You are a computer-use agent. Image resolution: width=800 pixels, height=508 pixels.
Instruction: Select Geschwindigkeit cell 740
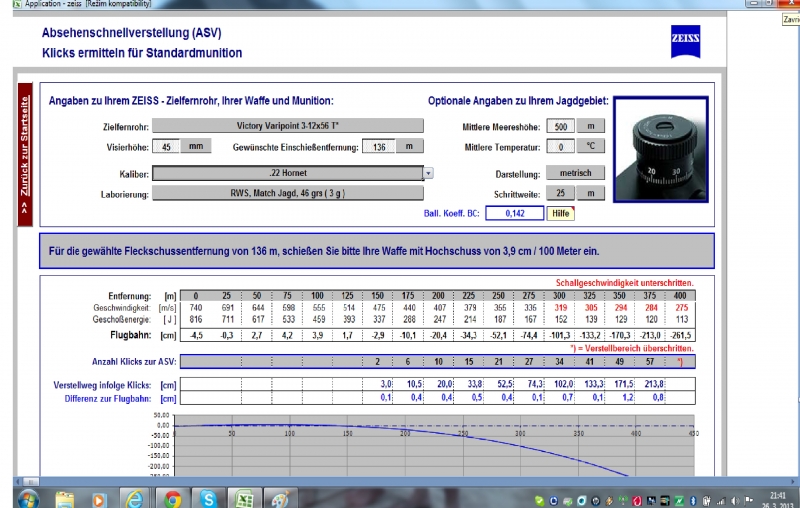pos(195,308)
